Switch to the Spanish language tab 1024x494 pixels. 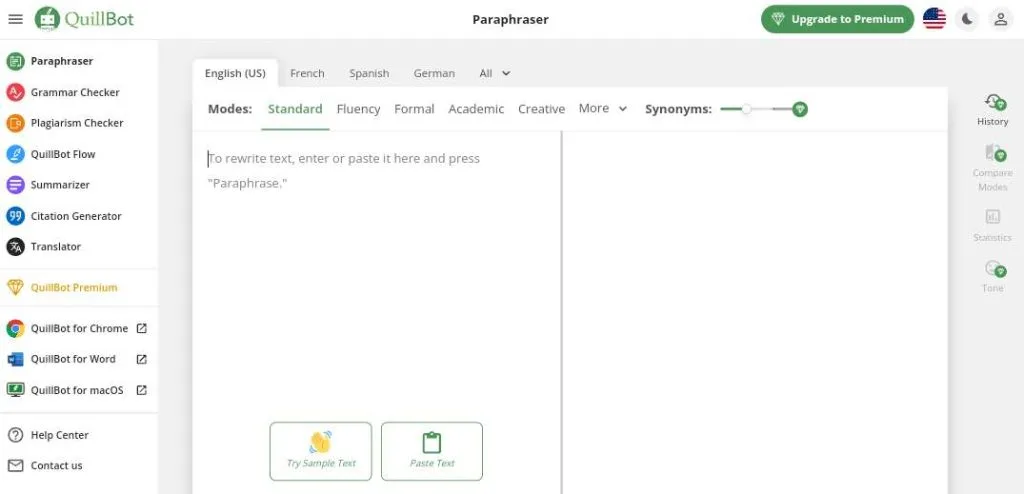(x=369, y=73)
